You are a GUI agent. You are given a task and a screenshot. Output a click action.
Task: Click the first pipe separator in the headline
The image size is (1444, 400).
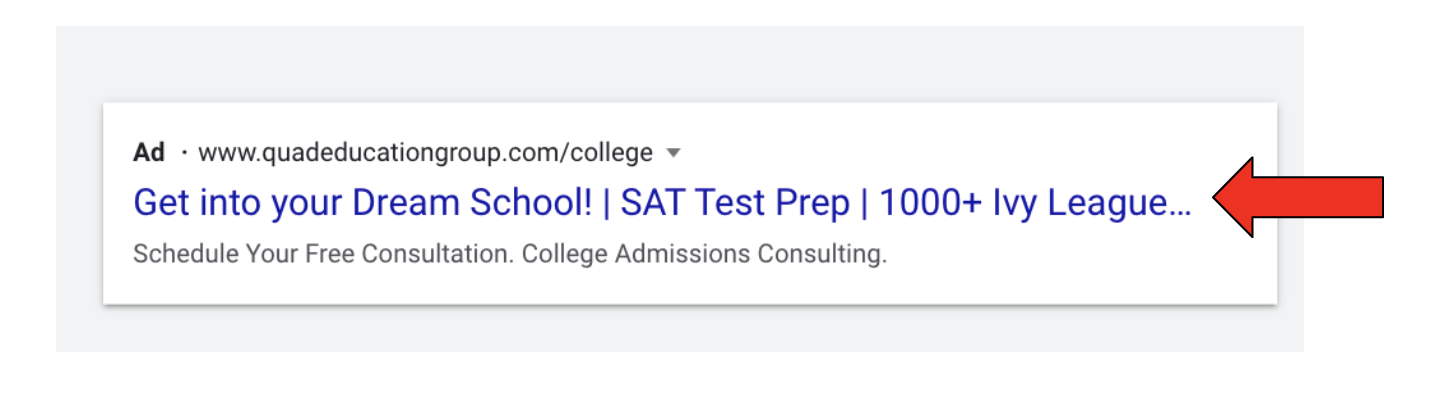pos(606,204)
